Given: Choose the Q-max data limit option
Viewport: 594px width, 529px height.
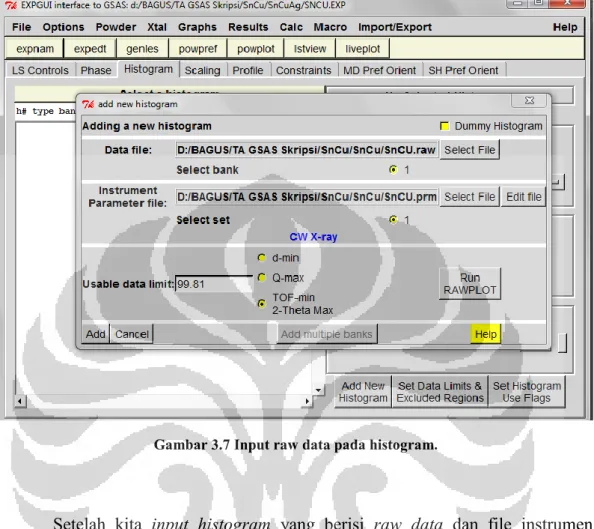Looking at the screenshot, I should point(261,278).
